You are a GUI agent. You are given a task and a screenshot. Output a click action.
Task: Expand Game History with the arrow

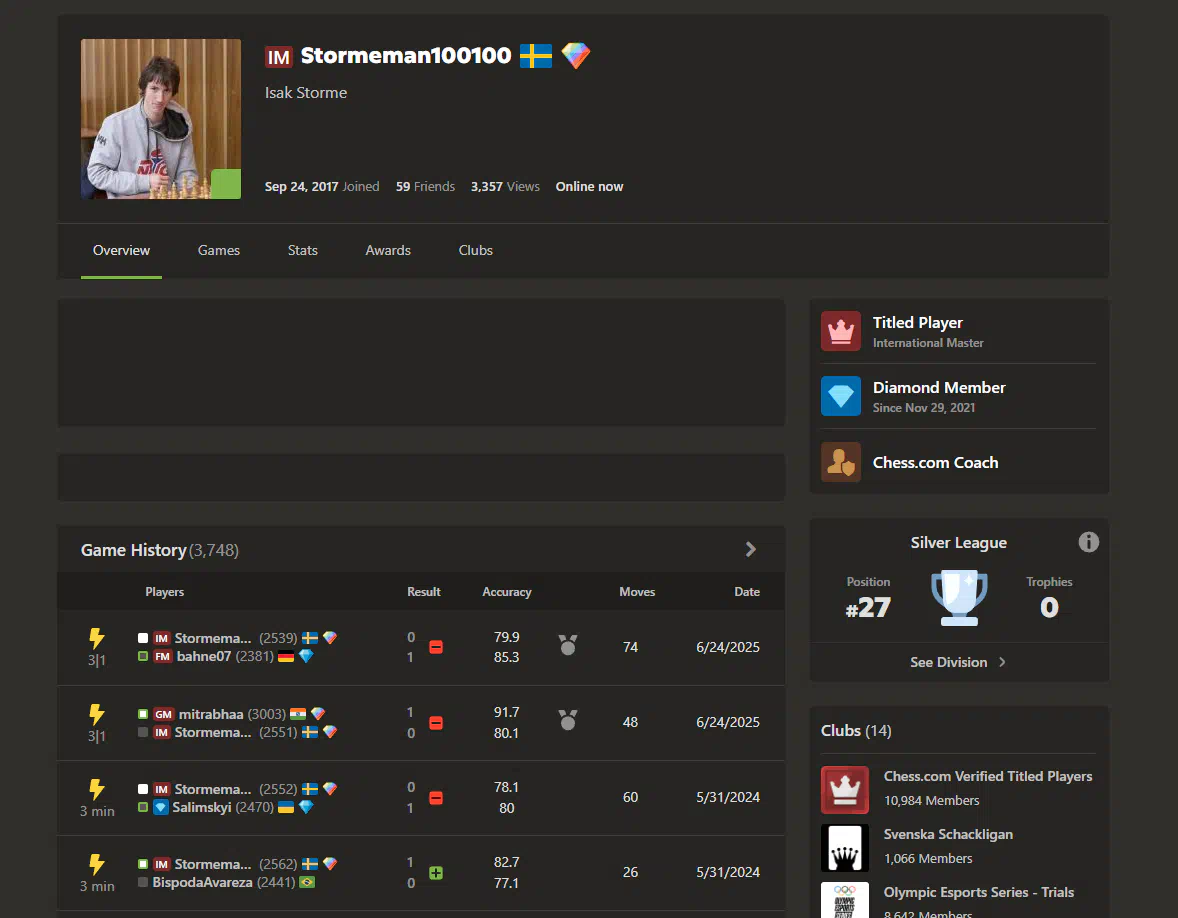pos(750,550)
